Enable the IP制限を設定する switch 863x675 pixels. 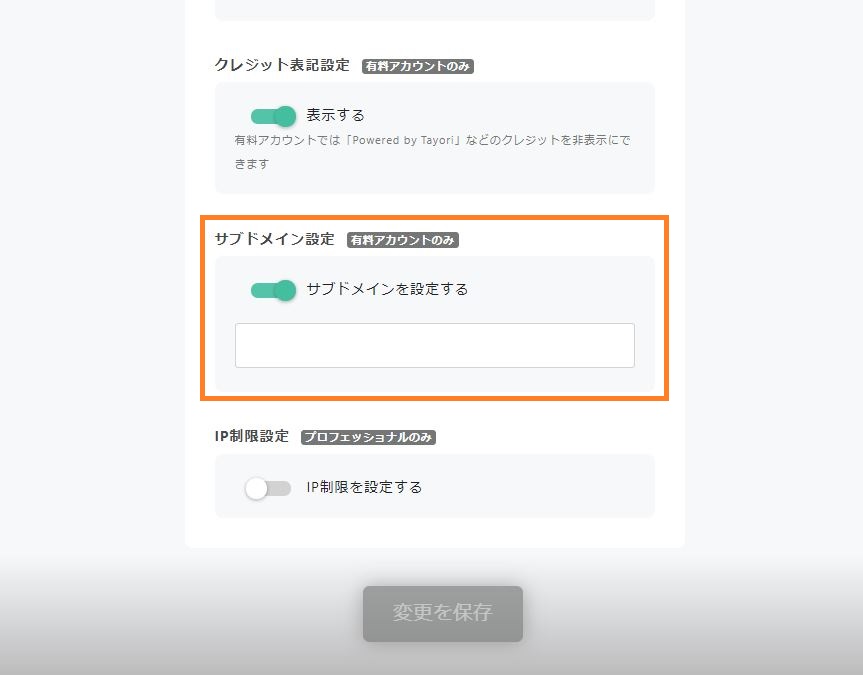click(x=268, y=488)
